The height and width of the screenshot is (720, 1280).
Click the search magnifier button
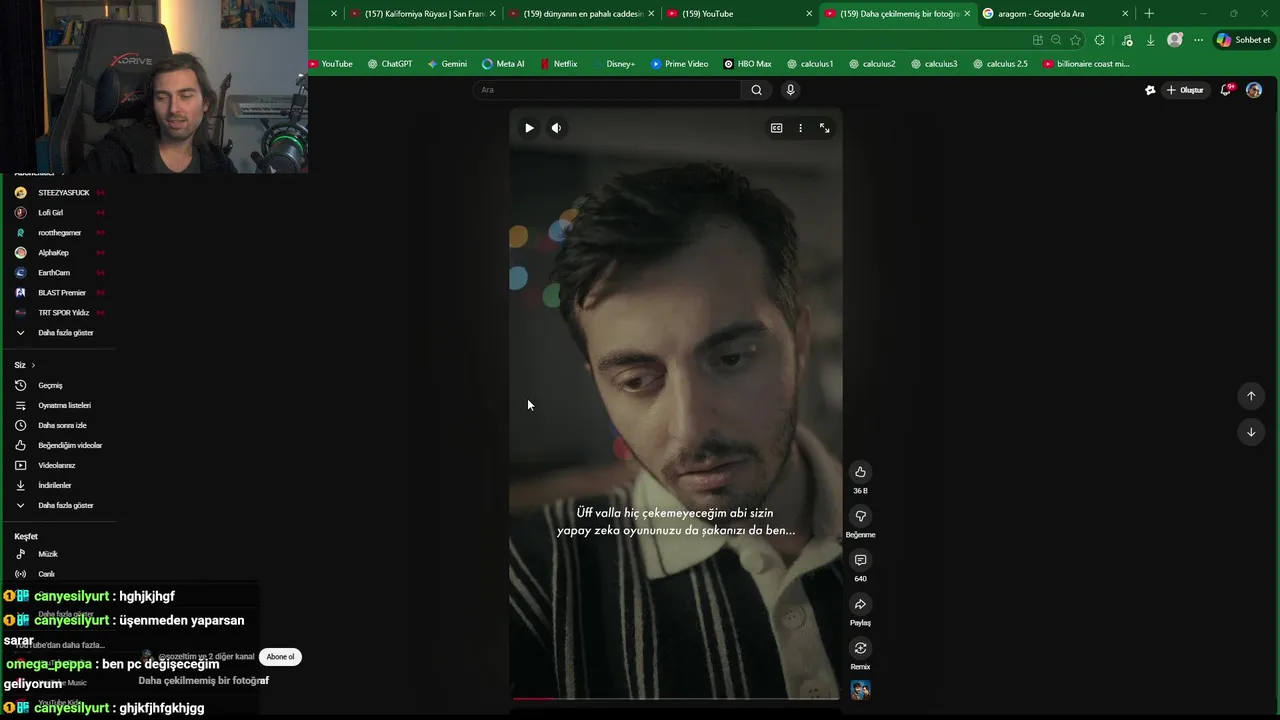tap(757, 90)
